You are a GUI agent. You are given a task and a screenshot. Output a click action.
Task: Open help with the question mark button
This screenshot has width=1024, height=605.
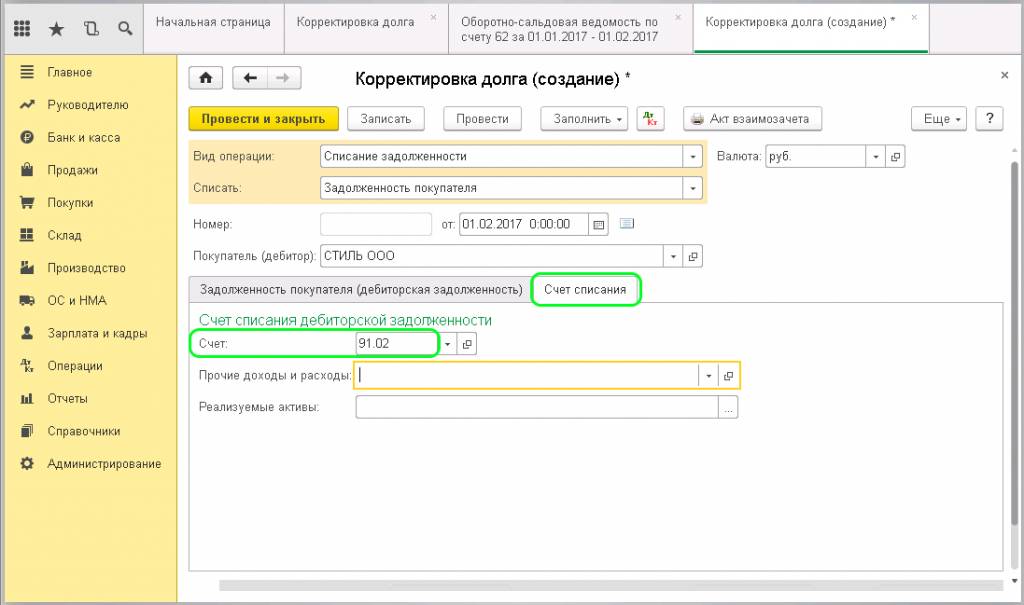(989, 119)
